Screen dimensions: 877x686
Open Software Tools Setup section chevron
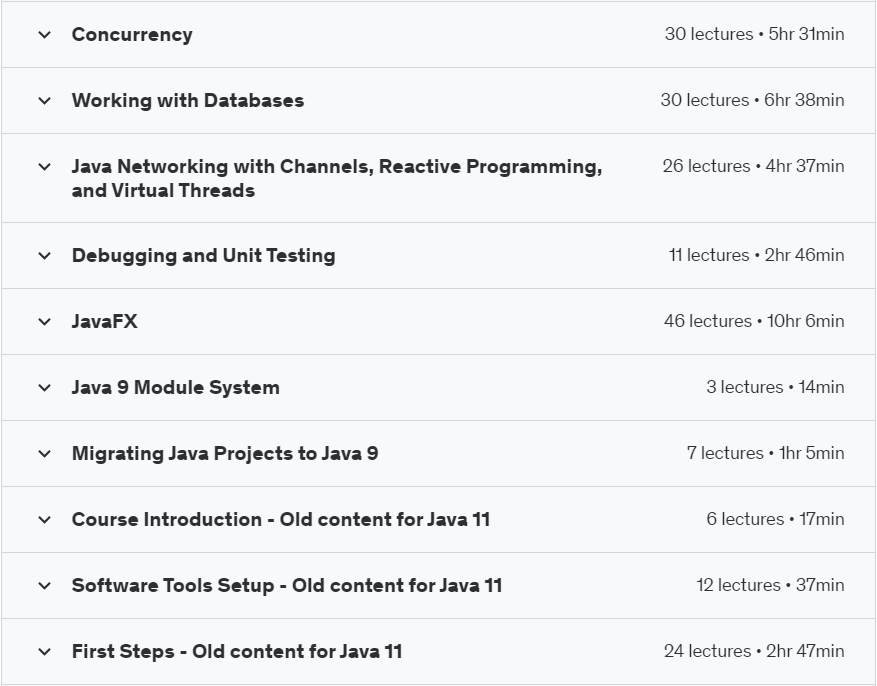pyautogui.click(x=44, y=586)
